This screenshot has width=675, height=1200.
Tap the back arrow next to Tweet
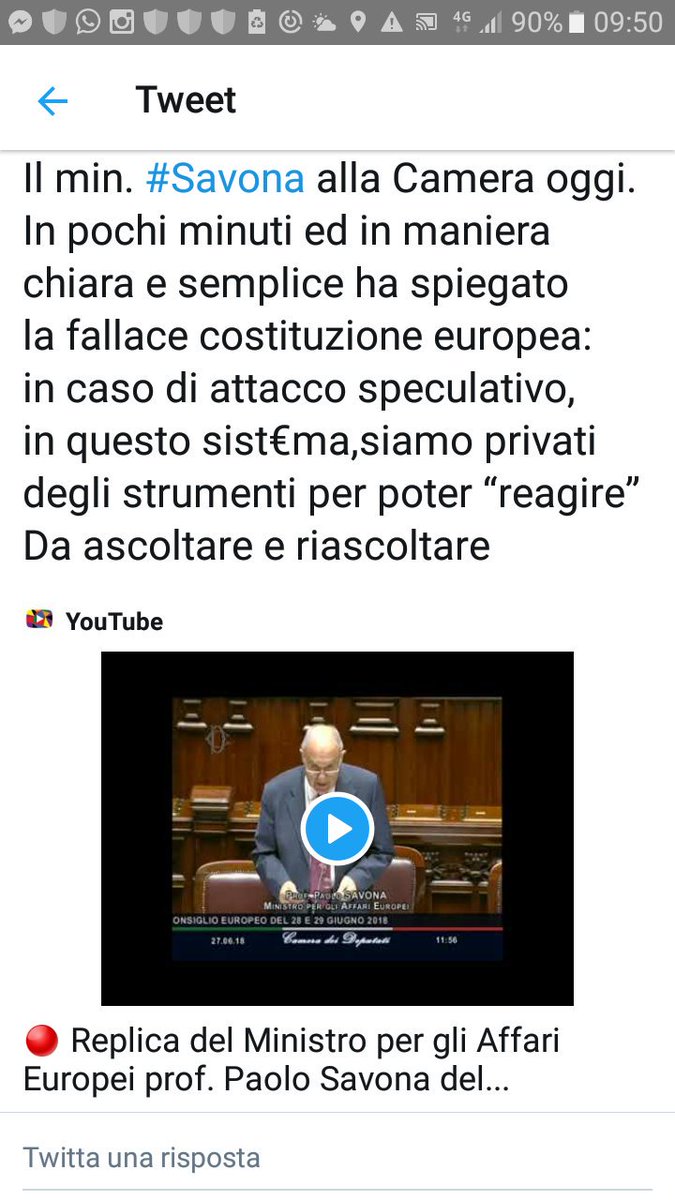click(x=52, y=100)
